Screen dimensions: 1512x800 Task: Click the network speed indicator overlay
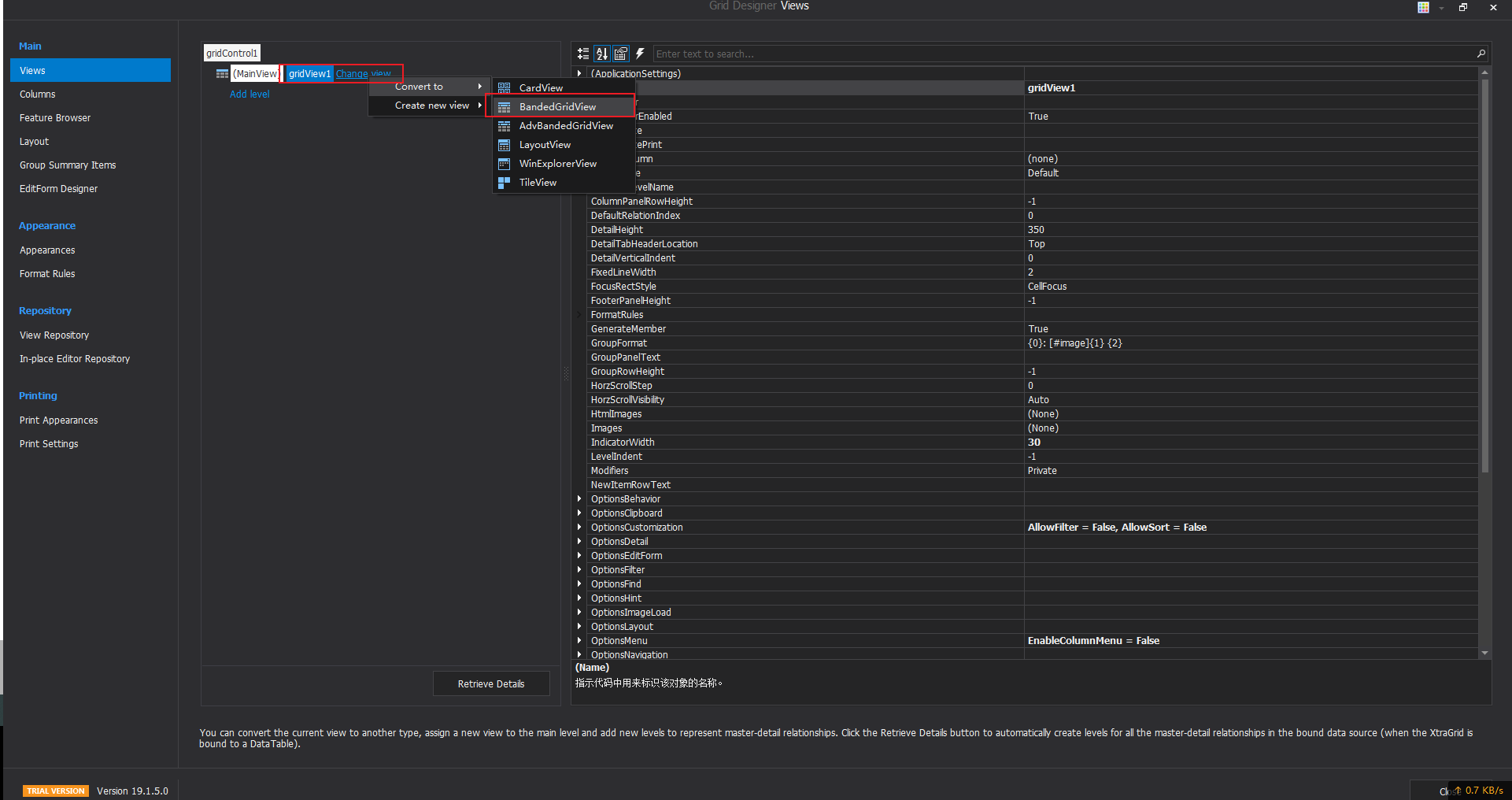click(1478, 790)
